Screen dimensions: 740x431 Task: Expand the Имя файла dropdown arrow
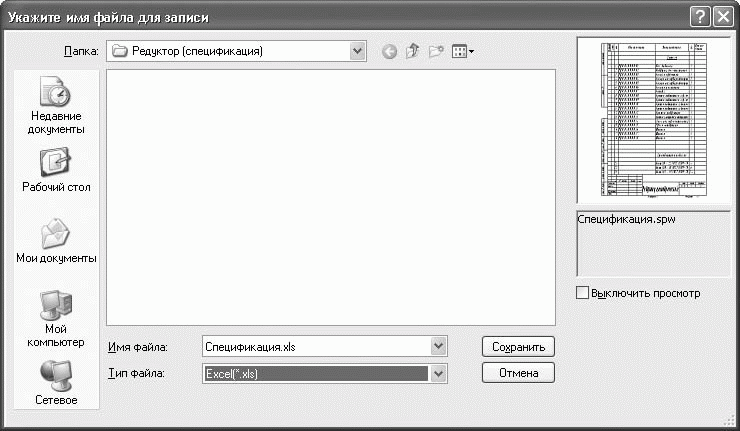tap(437, 346)
